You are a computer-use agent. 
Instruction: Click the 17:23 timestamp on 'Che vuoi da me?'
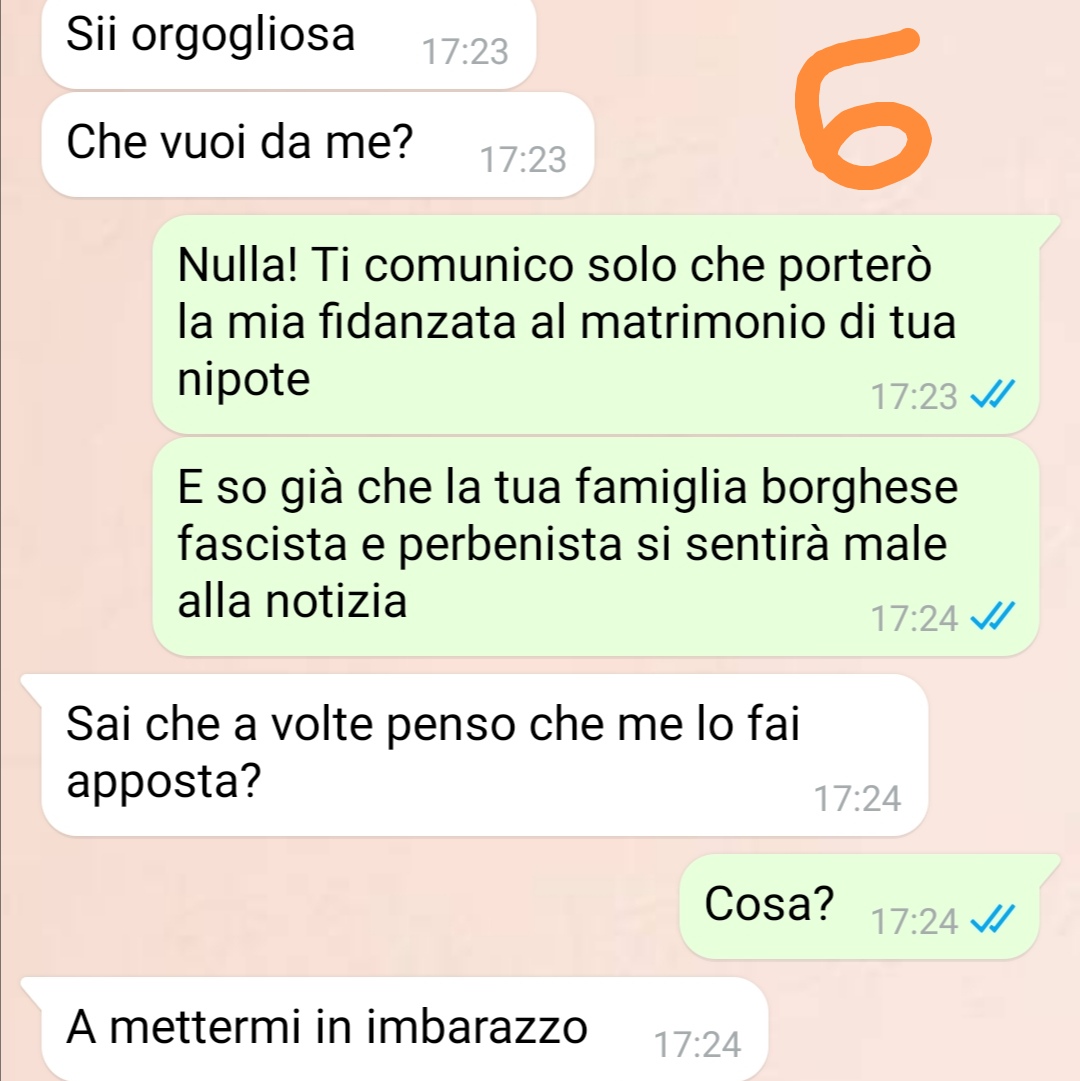[x=523, y=160]
